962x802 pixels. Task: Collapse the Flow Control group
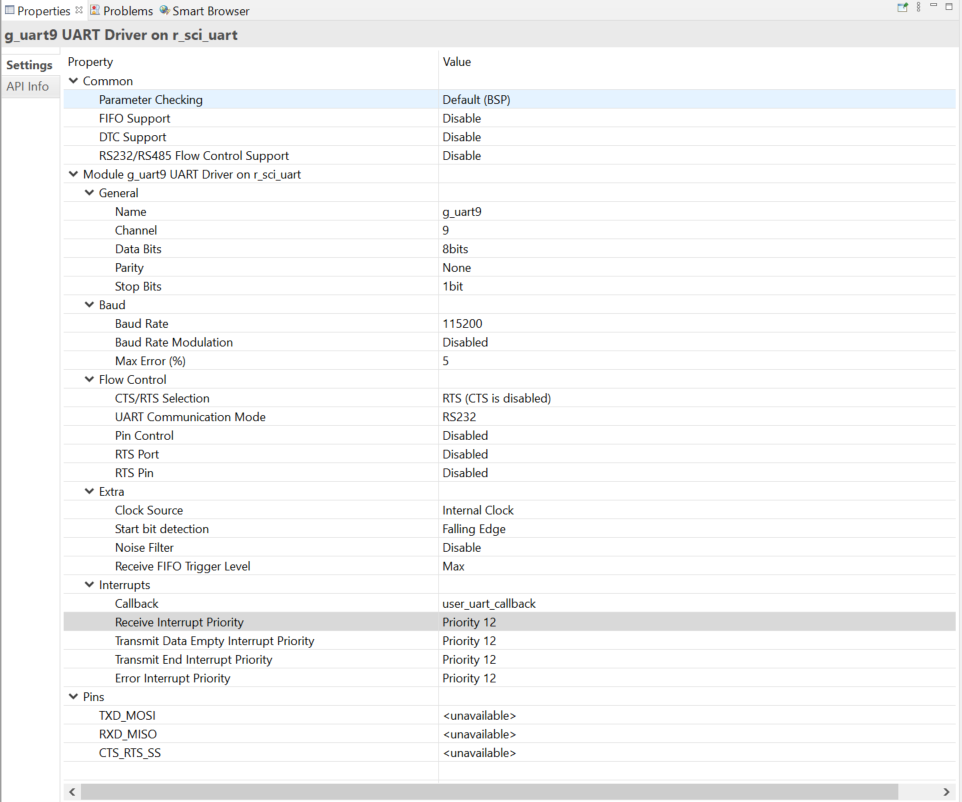(90, 379)
